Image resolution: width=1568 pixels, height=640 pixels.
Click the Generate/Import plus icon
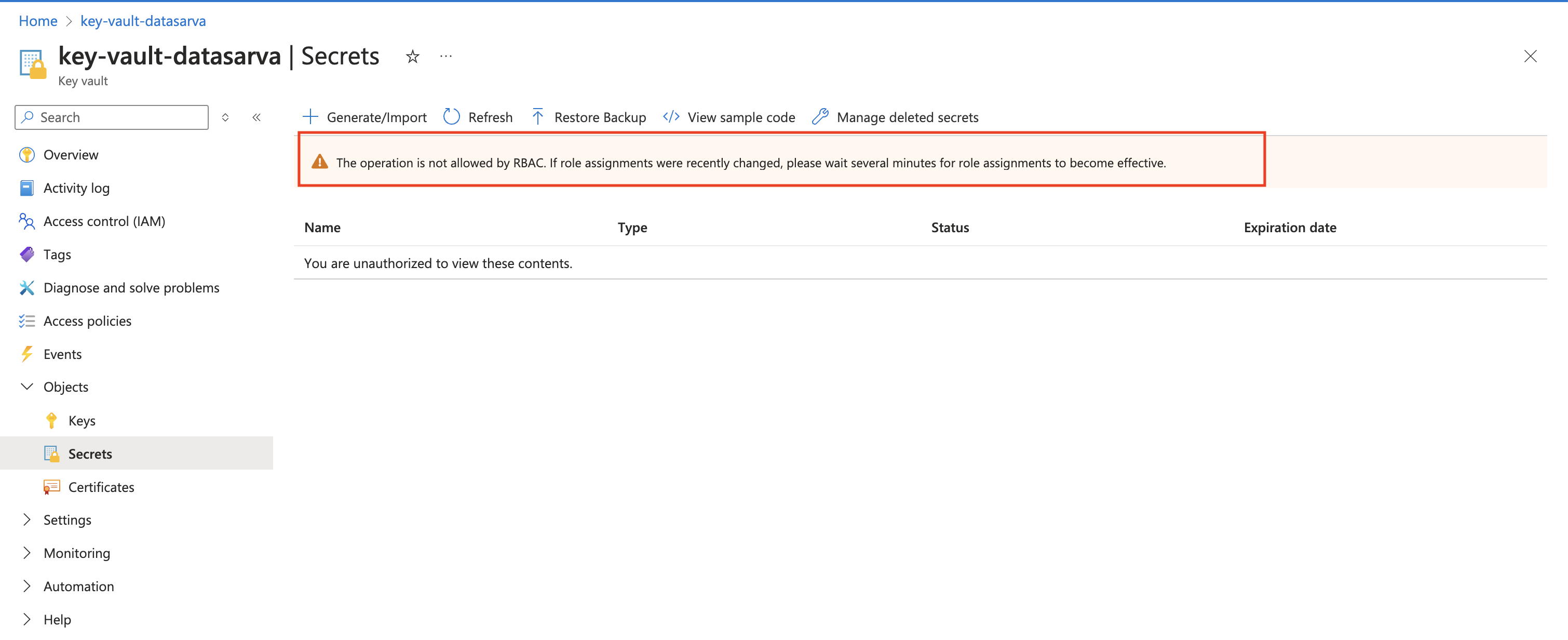point(310,117)
